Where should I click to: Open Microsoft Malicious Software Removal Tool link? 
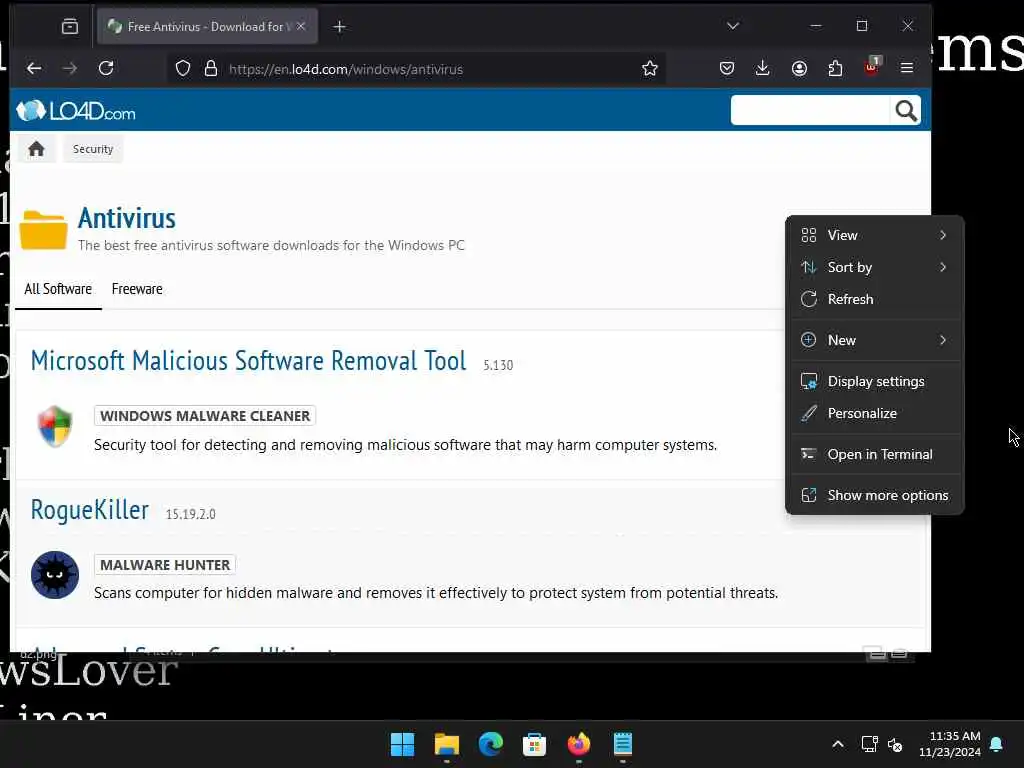(x=248, y=360)
